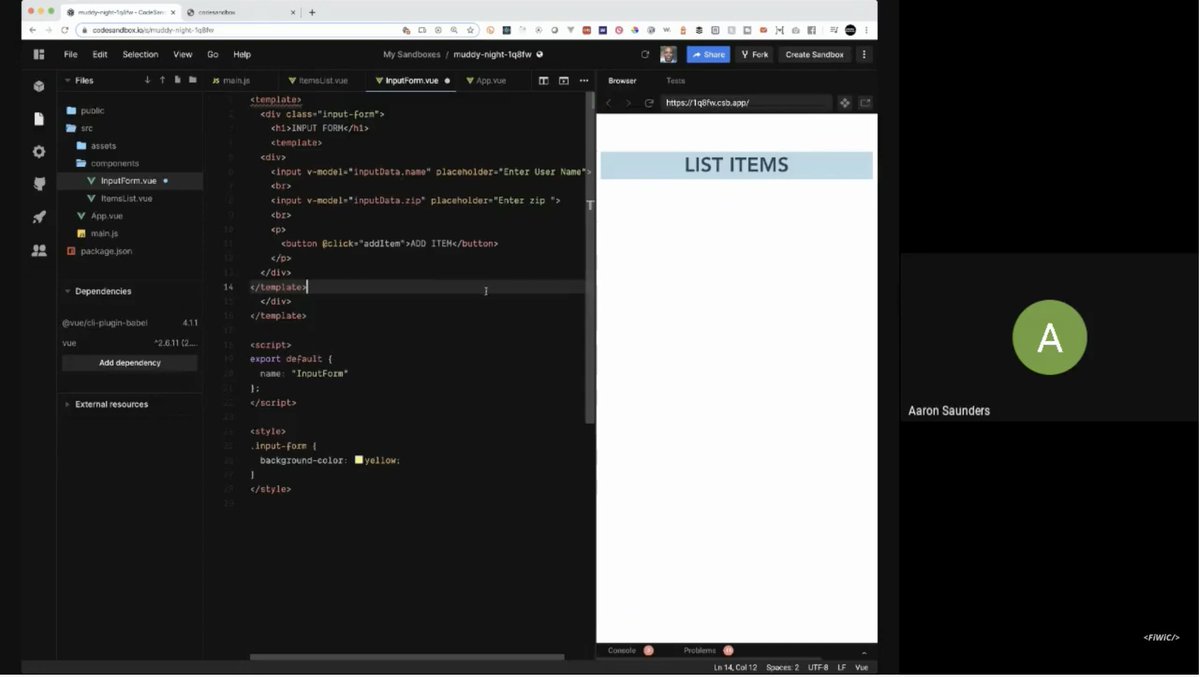
Task: Open the Help menu
Action: 242,54
